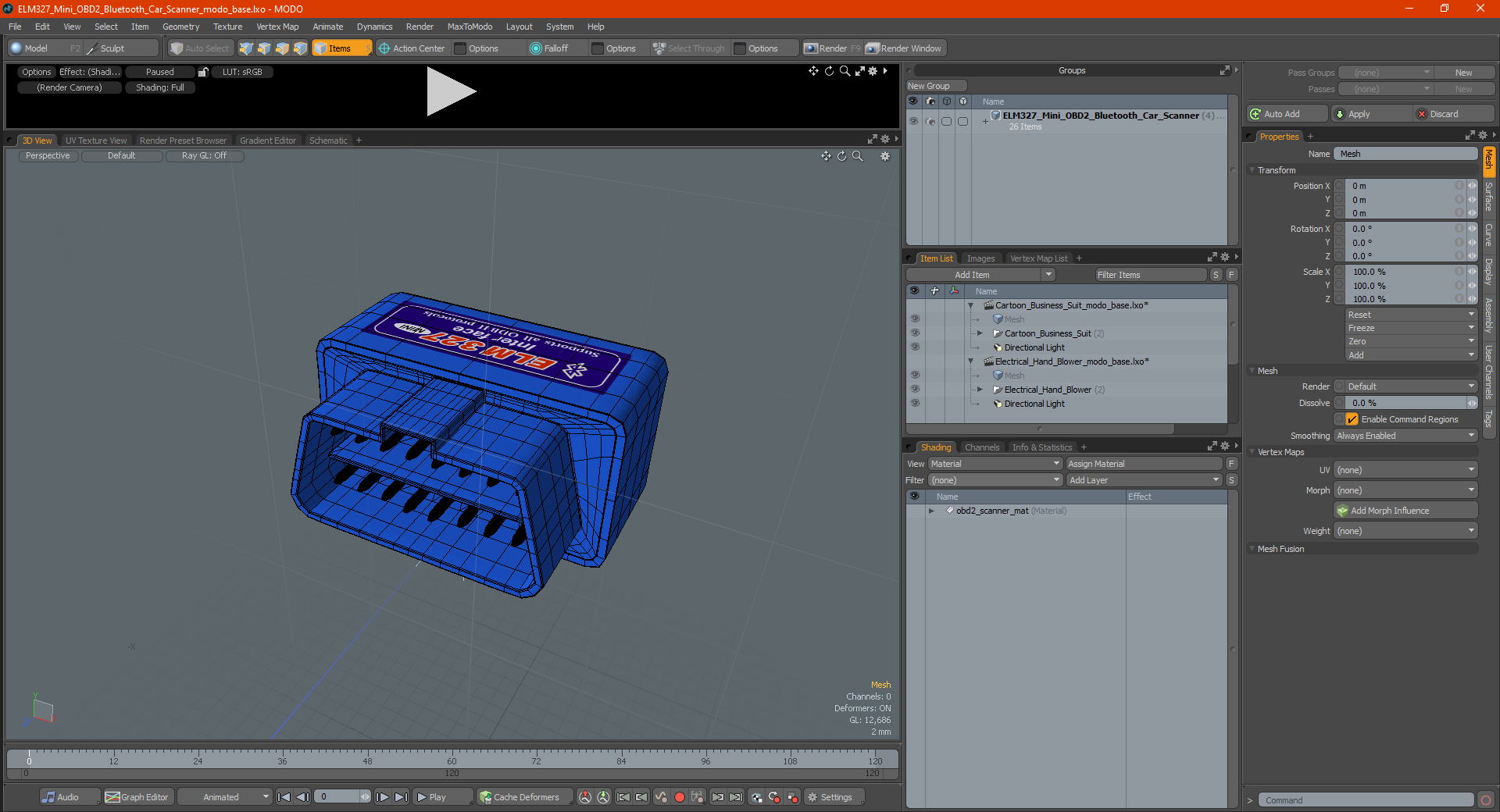
Task: Click rotate view icon in 3D viewport
Action: (841, 156)
